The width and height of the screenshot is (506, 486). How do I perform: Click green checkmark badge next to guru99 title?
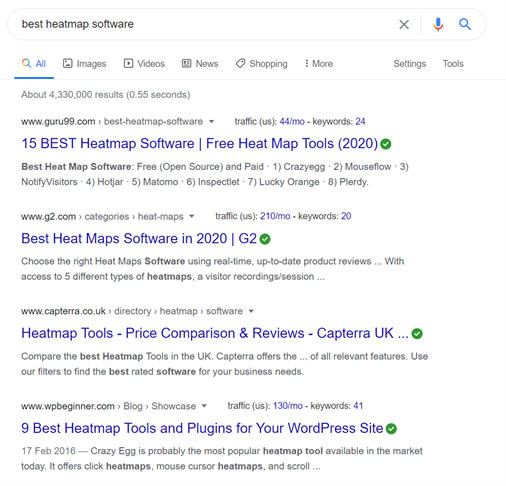click(386, 144)
